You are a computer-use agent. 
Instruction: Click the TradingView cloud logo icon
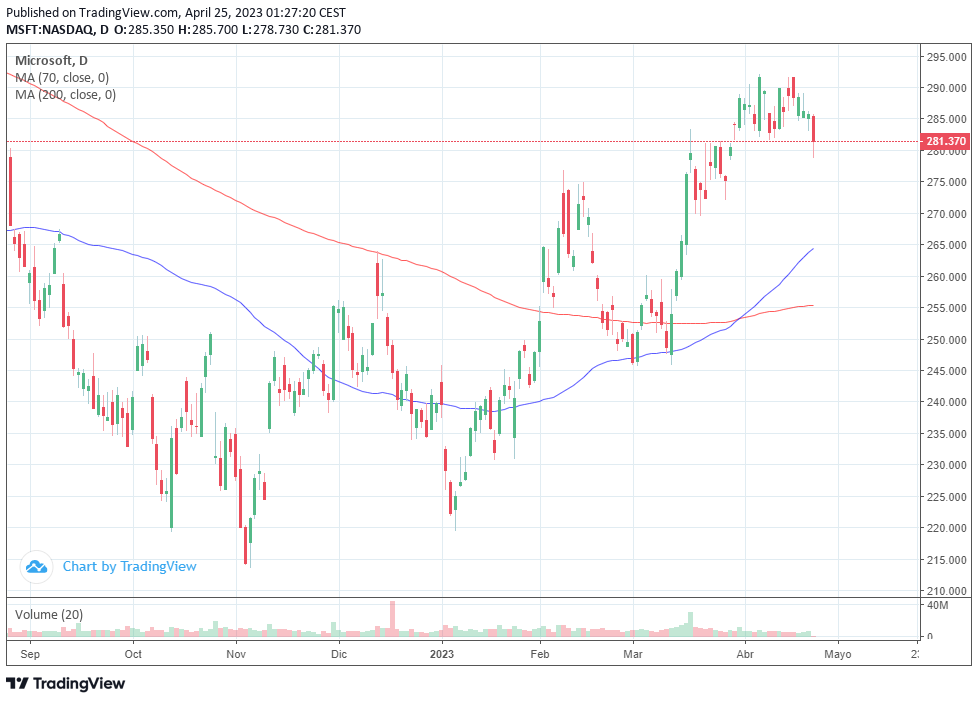click(x=36, y=567)
